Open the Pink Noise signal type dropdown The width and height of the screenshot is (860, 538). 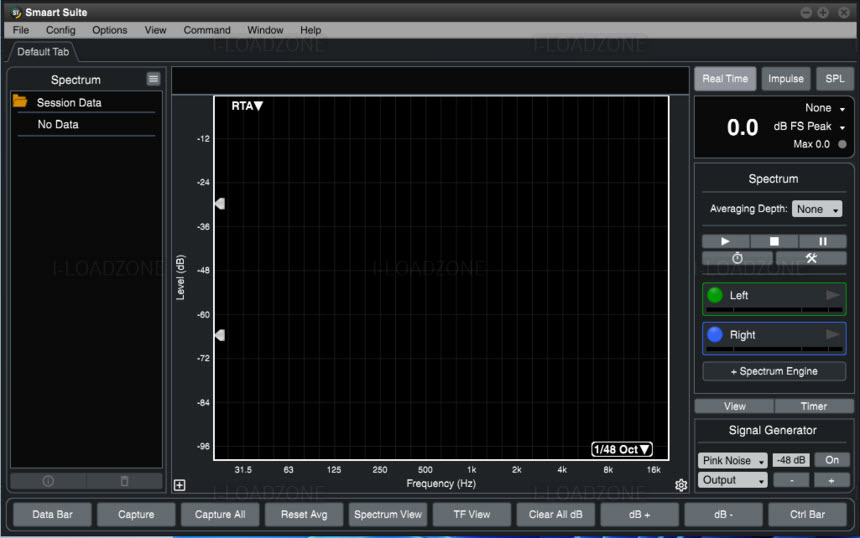pos(732,460)
